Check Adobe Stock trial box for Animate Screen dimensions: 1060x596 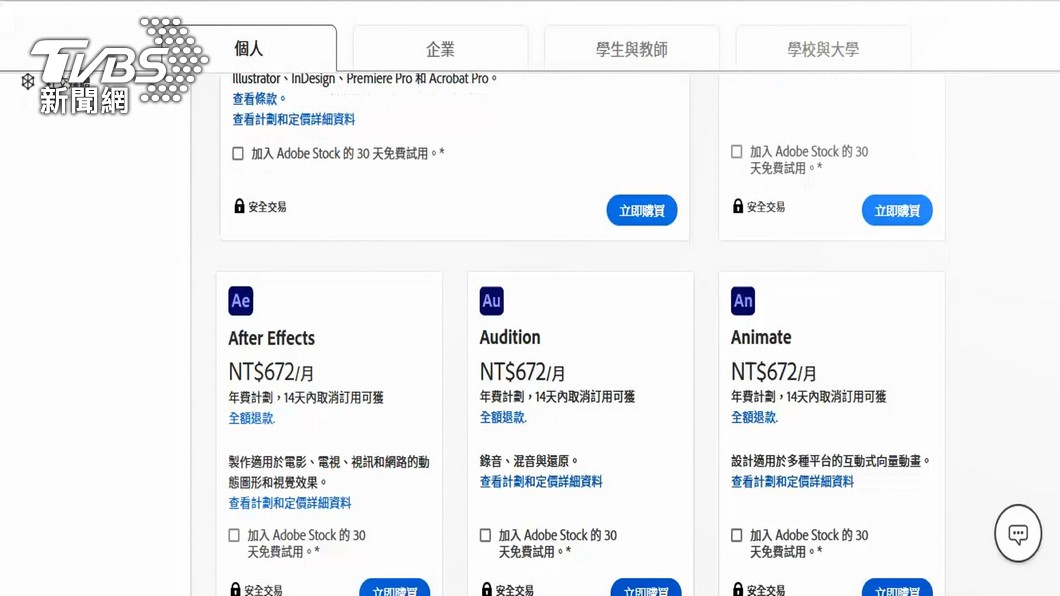coord(737,535)
